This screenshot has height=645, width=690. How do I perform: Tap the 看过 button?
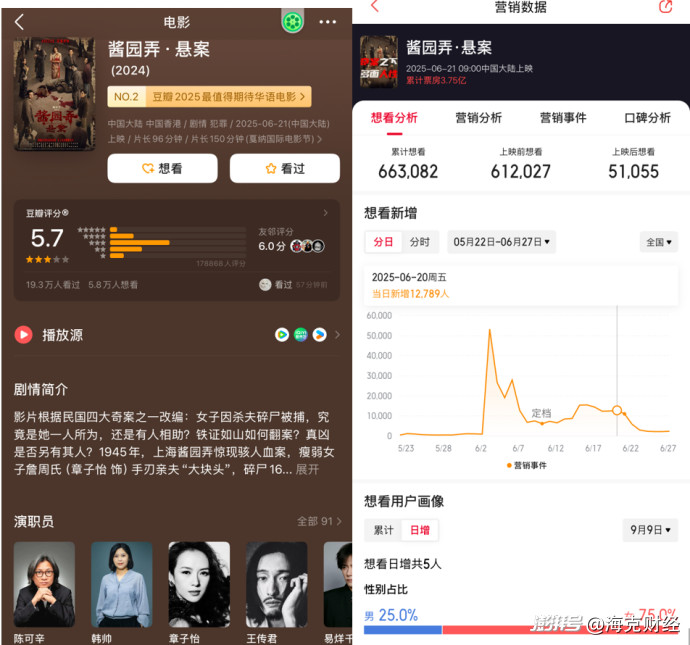tap(285, 168)
